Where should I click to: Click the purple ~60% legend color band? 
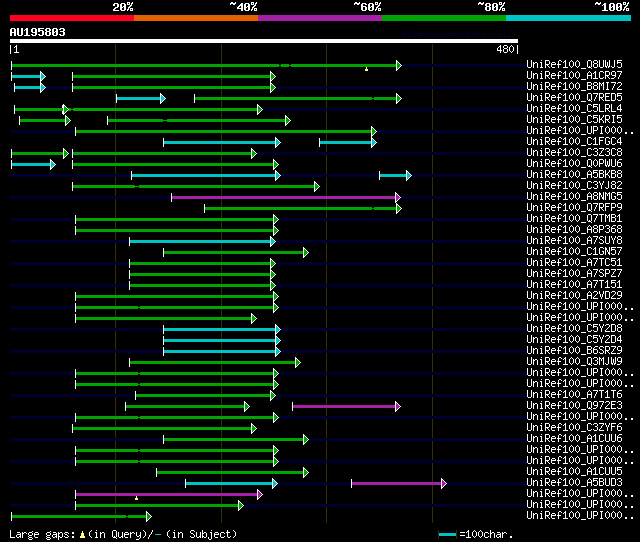[x=320, y=18]
